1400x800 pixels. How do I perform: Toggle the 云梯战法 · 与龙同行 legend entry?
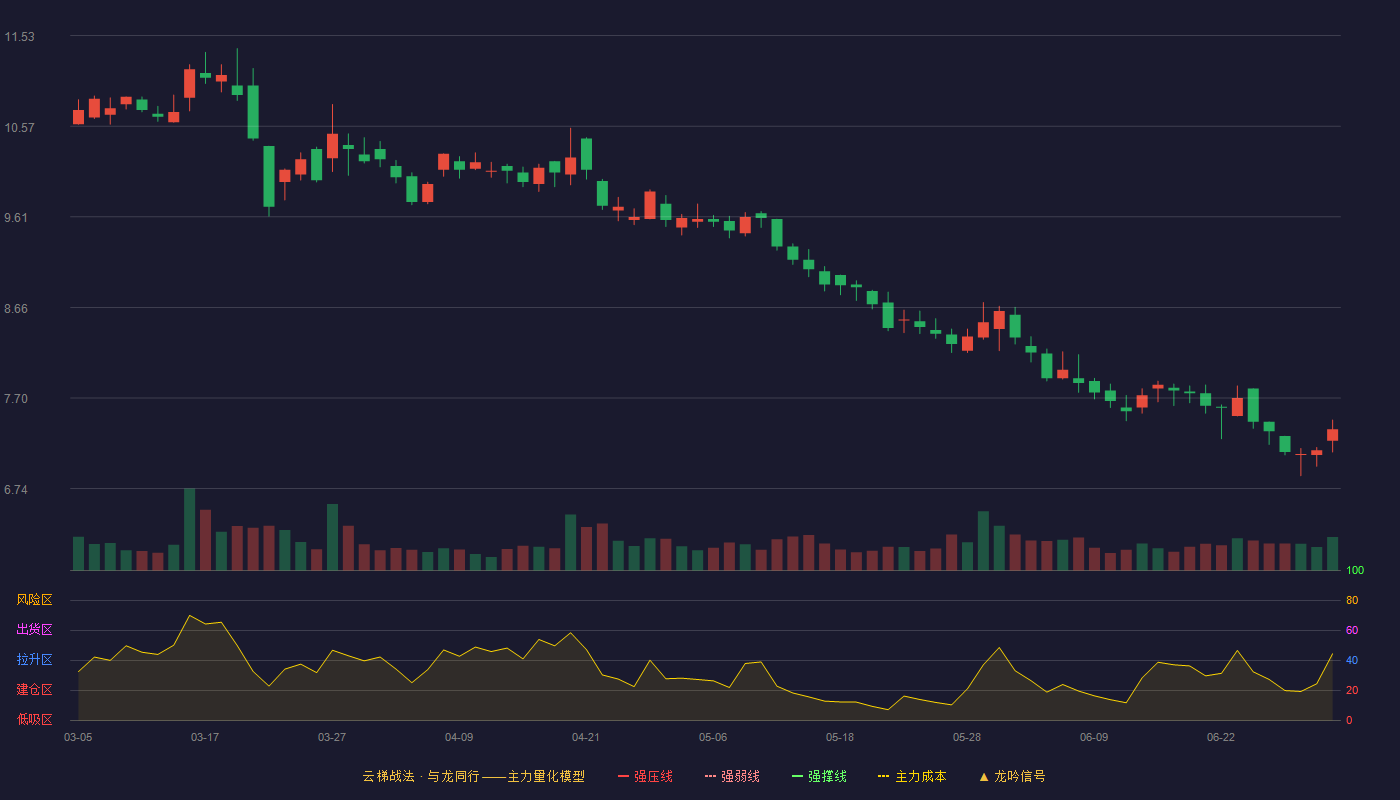(474, 776)
